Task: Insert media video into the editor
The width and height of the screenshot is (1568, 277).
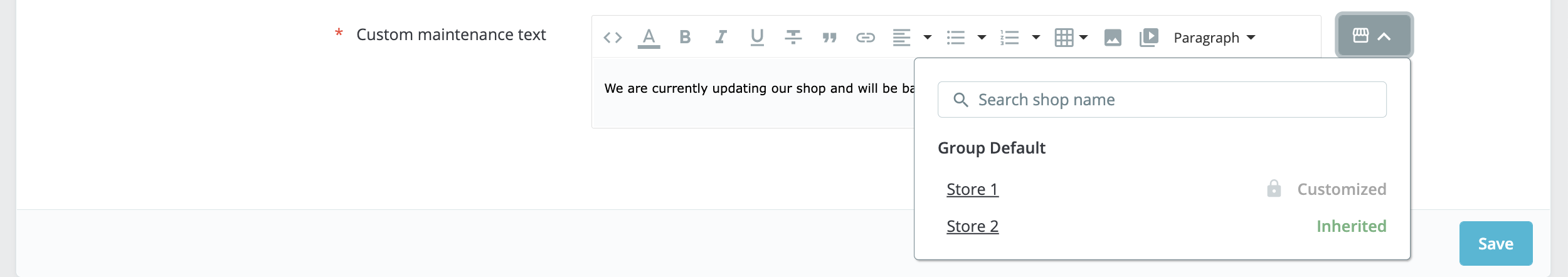Action: tap(1148, 38)
